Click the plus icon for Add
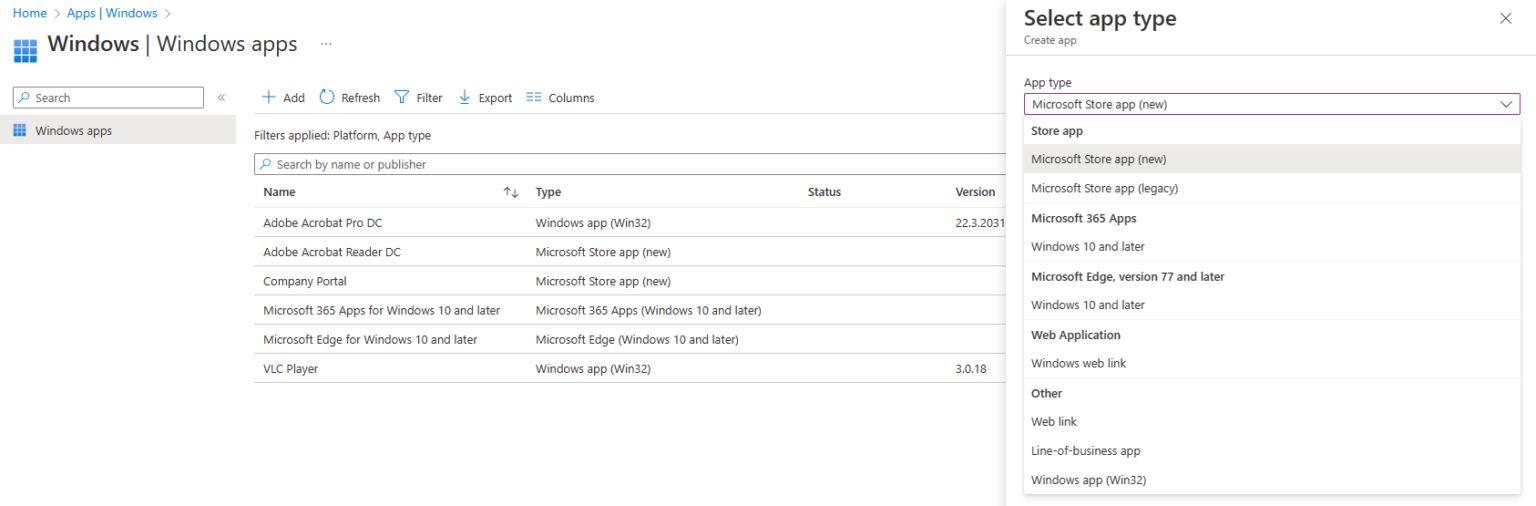 point(268,97)
